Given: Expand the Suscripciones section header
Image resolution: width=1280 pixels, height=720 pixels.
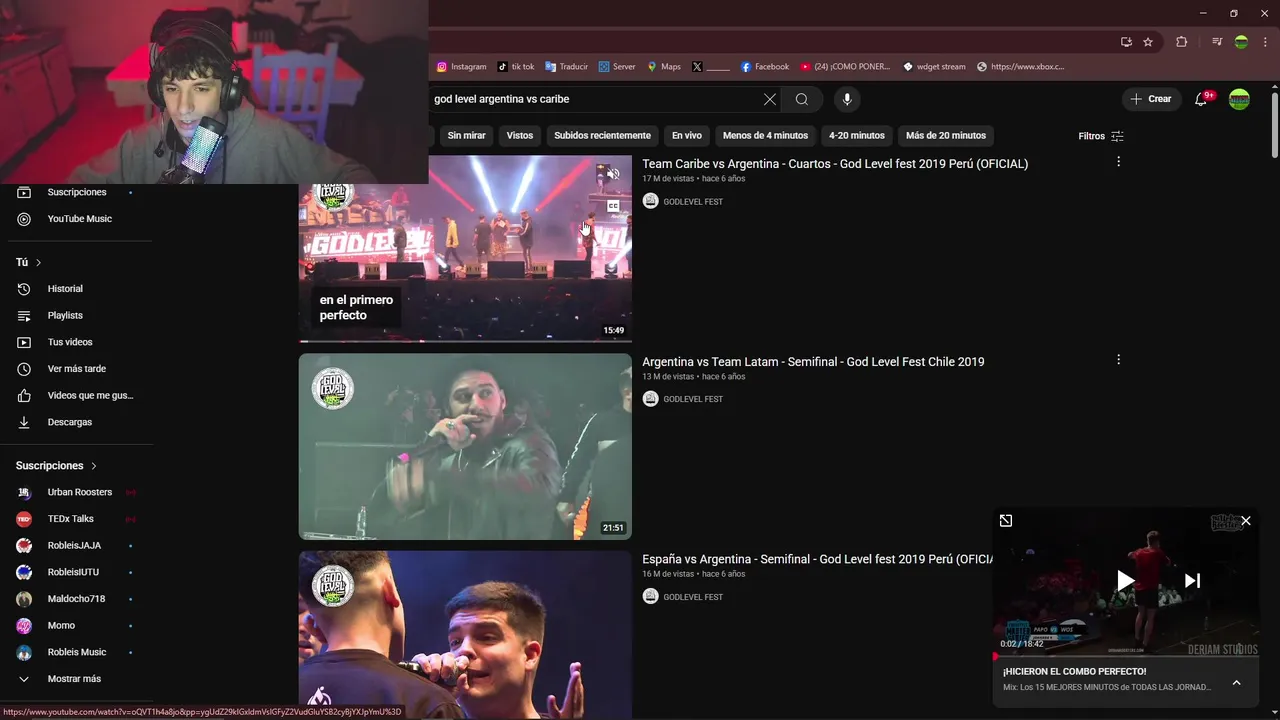Looking at the screenshot, I should (x=56, y=466).
